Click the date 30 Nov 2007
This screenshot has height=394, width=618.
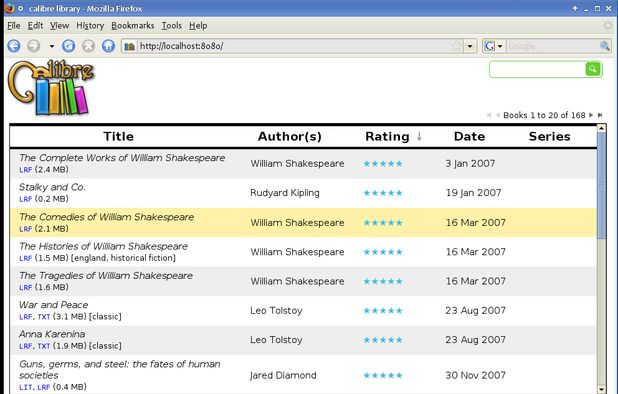(475, 375)
